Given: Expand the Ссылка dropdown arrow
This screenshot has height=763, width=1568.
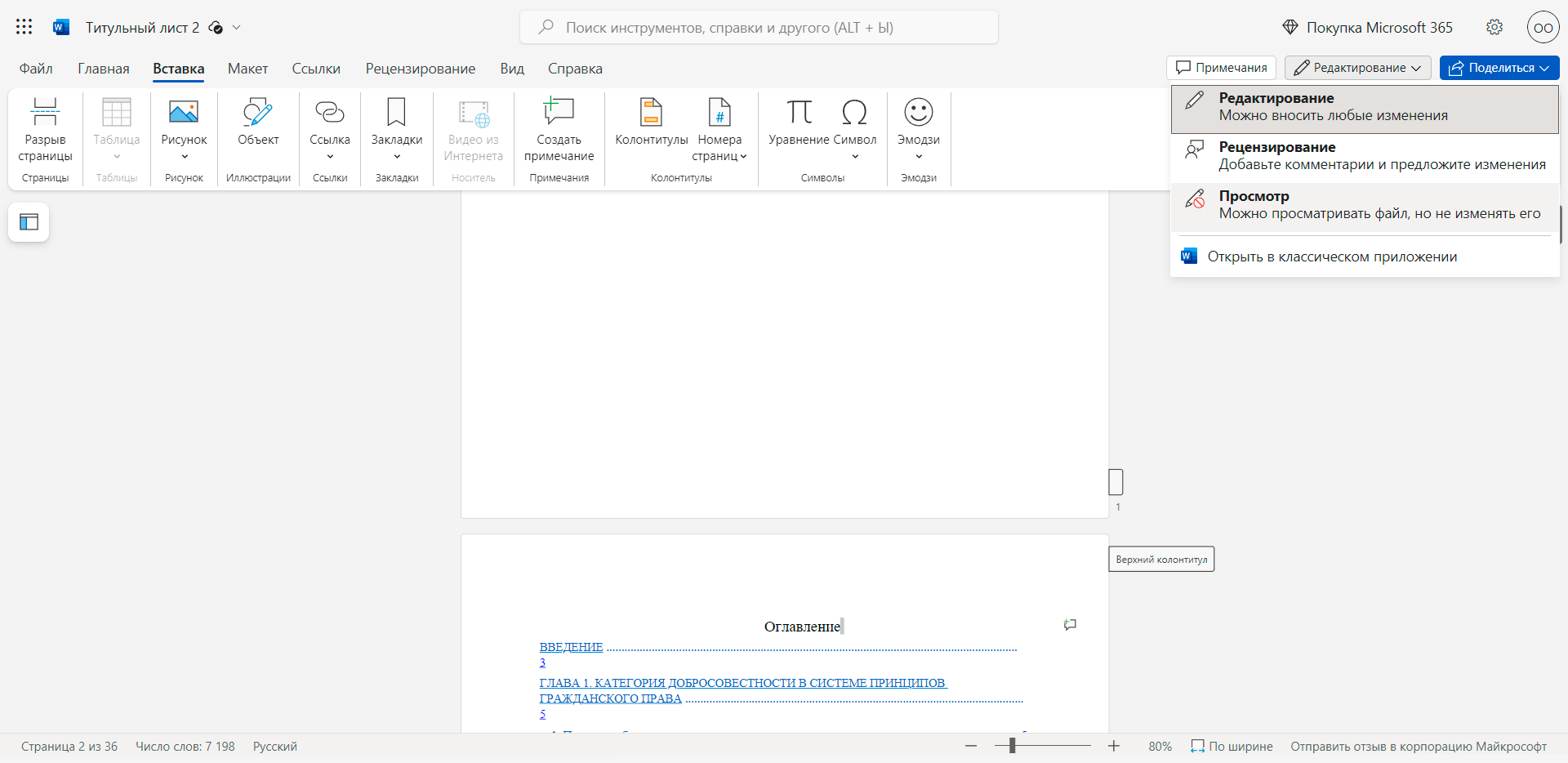Looking at the screenshot, I should [330, 157].
